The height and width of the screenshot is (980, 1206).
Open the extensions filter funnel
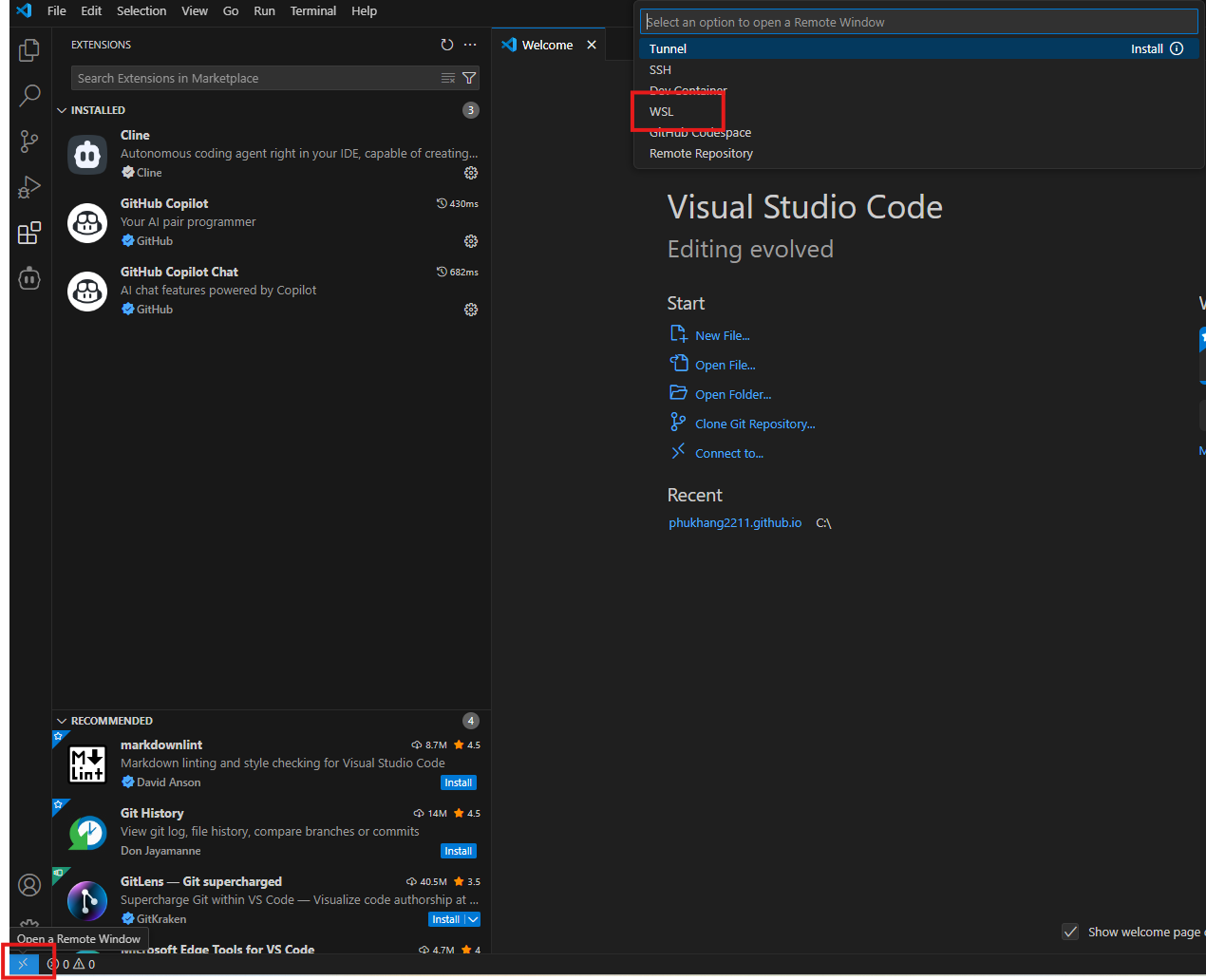point(469,78)
